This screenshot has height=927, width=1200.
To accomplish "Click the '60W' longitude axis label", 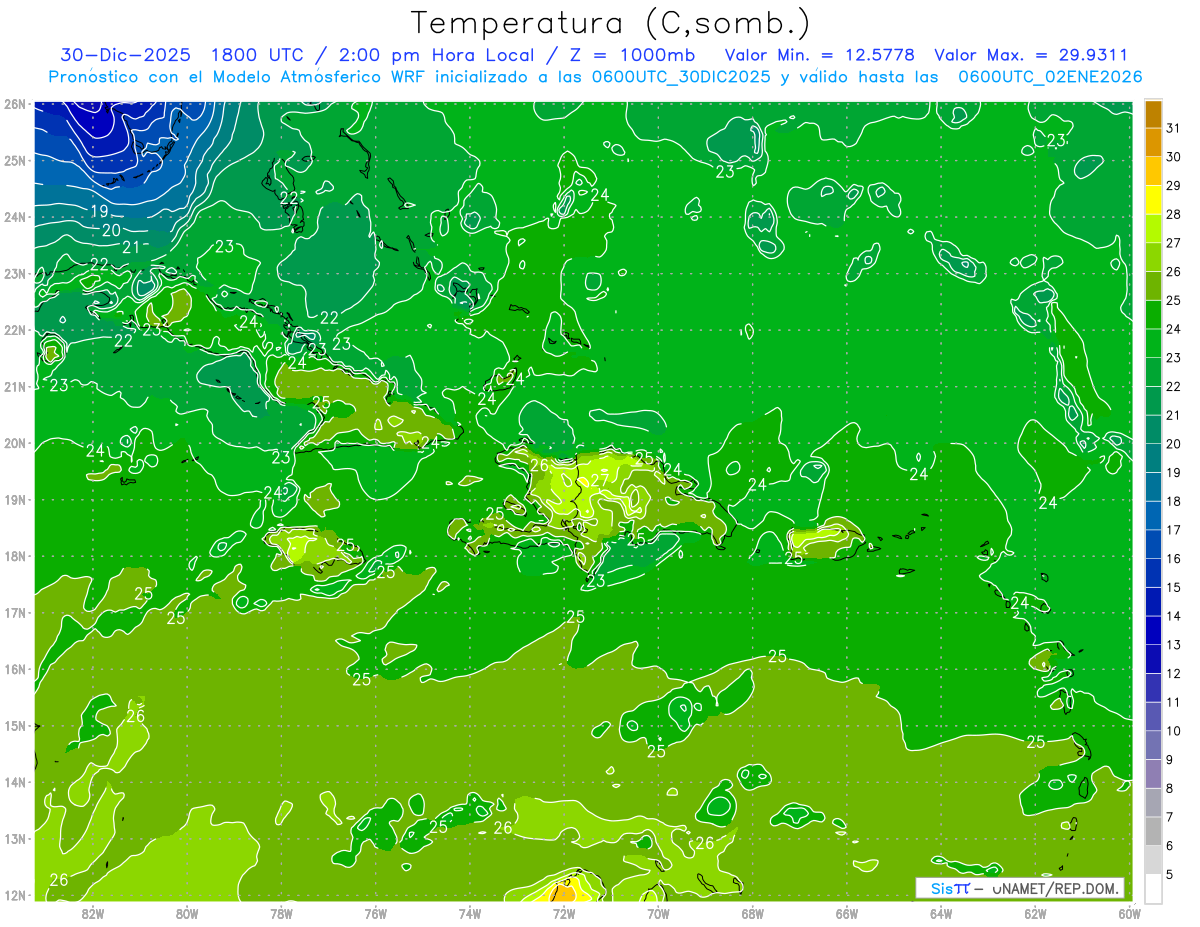I will (x=1129, y=912).
